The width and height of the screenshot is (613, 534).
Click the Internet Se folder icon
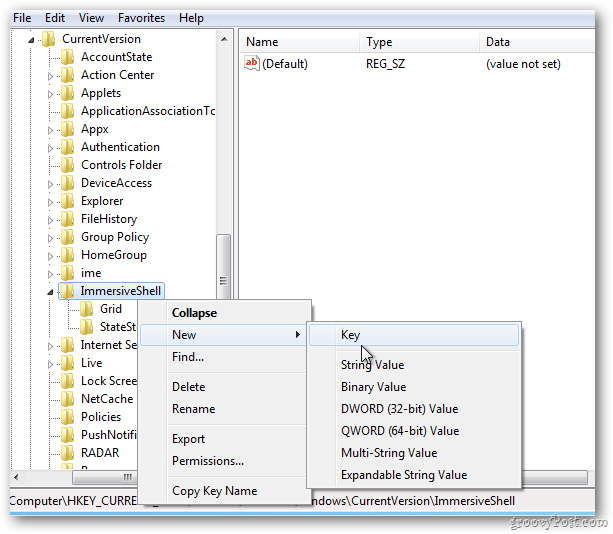point(68,345)
